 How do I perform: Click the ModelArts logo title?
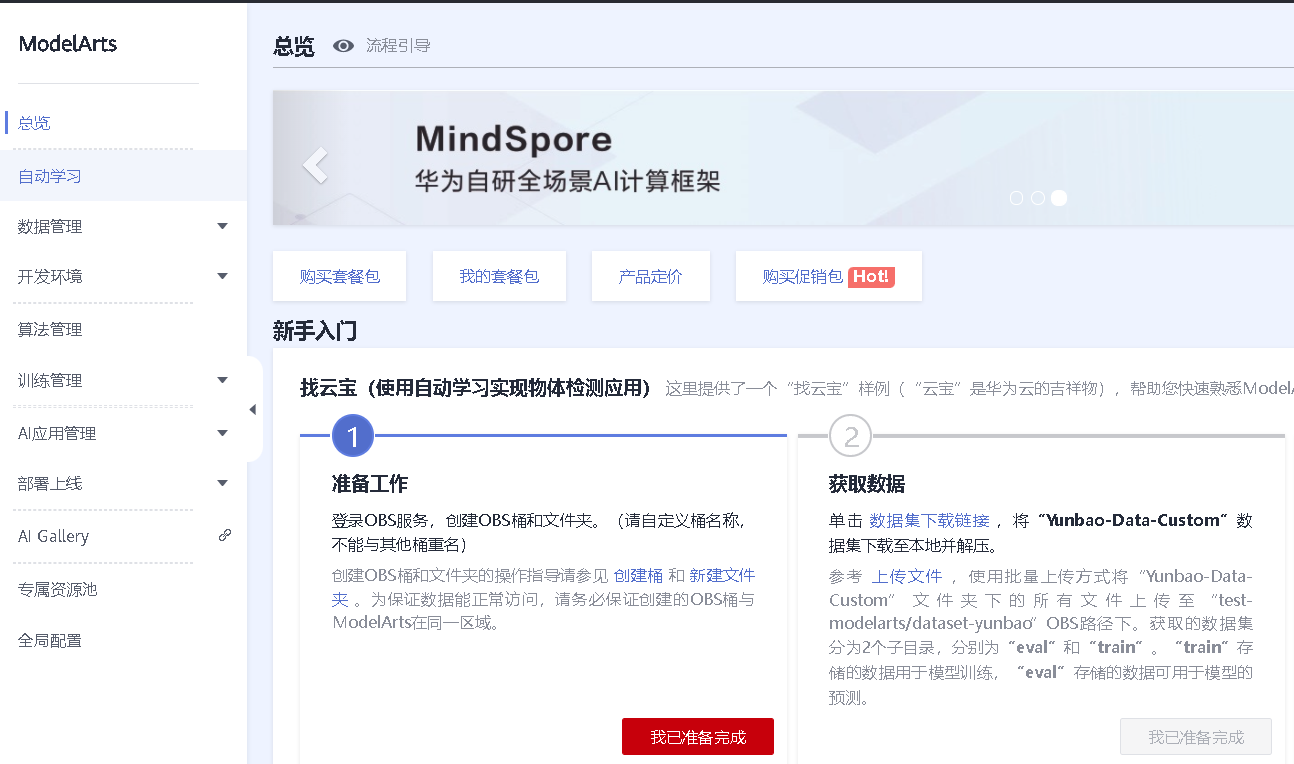point(68,44)
